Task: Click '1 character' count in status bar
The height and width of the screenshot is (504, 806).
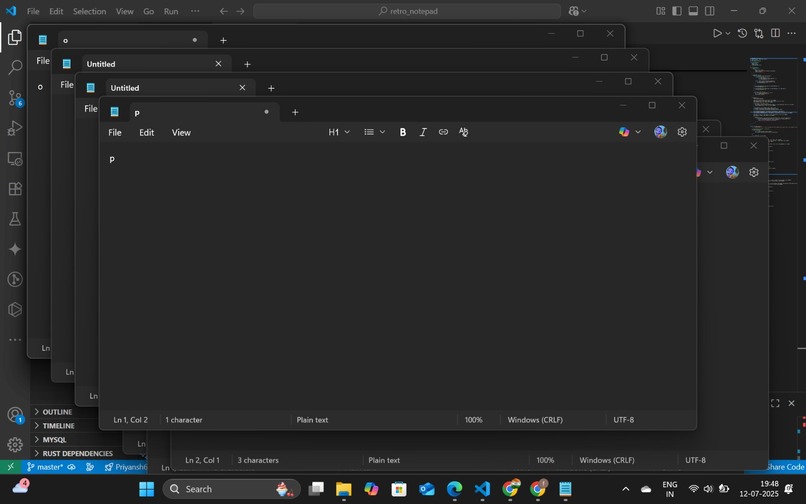Action: 184,420
